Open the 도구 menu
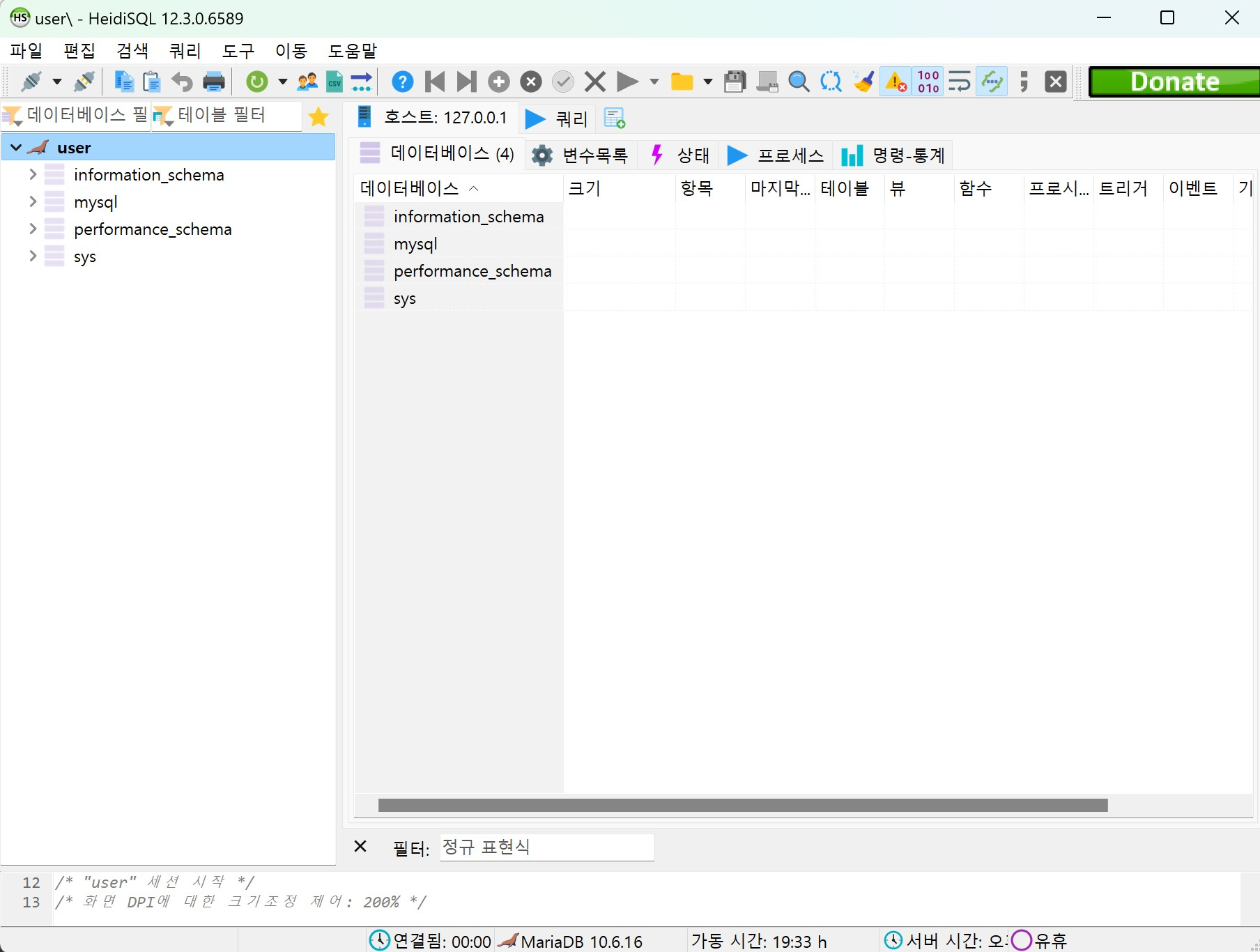Screen dimensions: 1260x952 tap(238, 51)
